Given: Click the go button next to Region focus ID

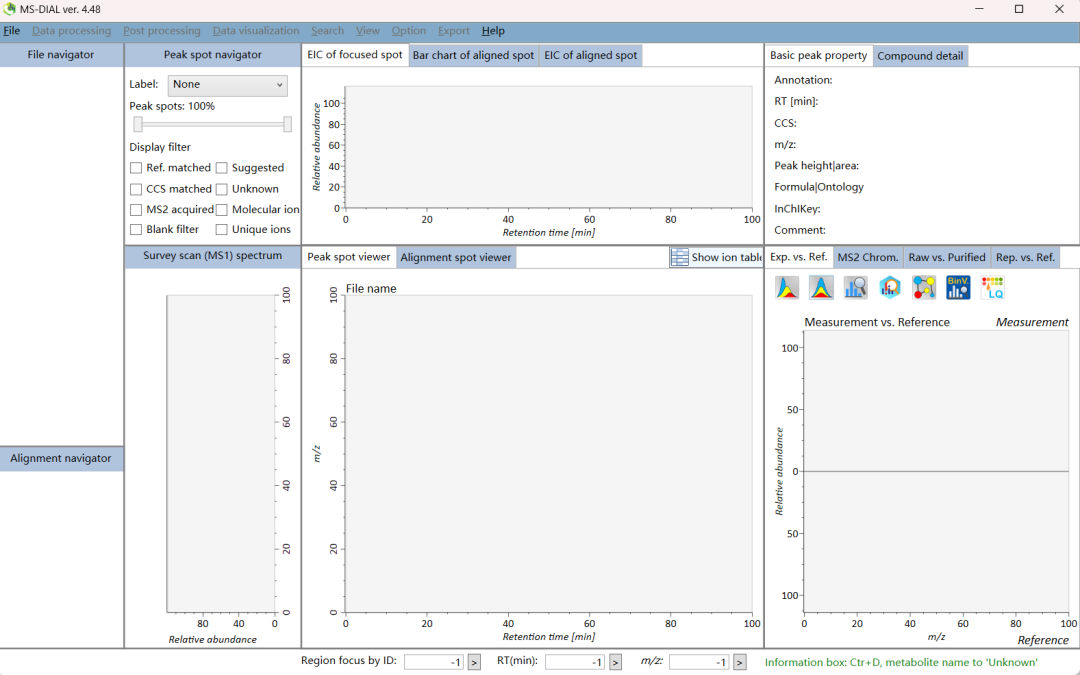Looking at the screenshot, I should coord(475,662).
